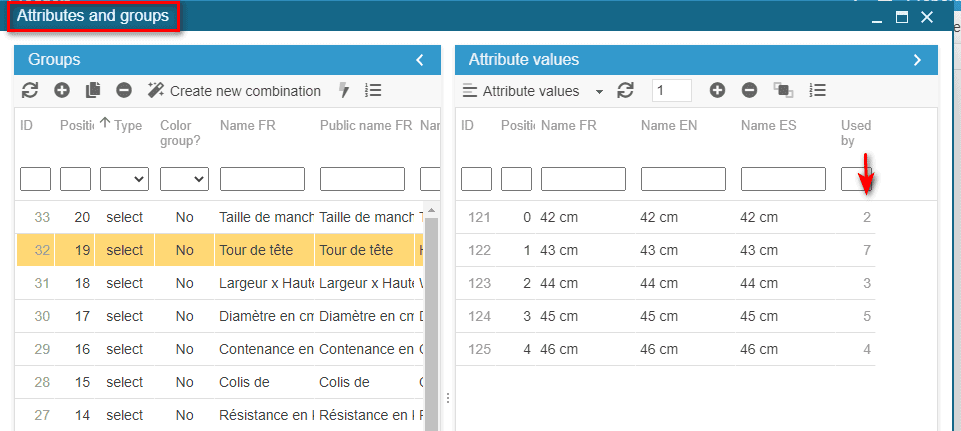961x431 pixels.
Task: Click numbered list icon in Groups toolbar
Action: 373,91
